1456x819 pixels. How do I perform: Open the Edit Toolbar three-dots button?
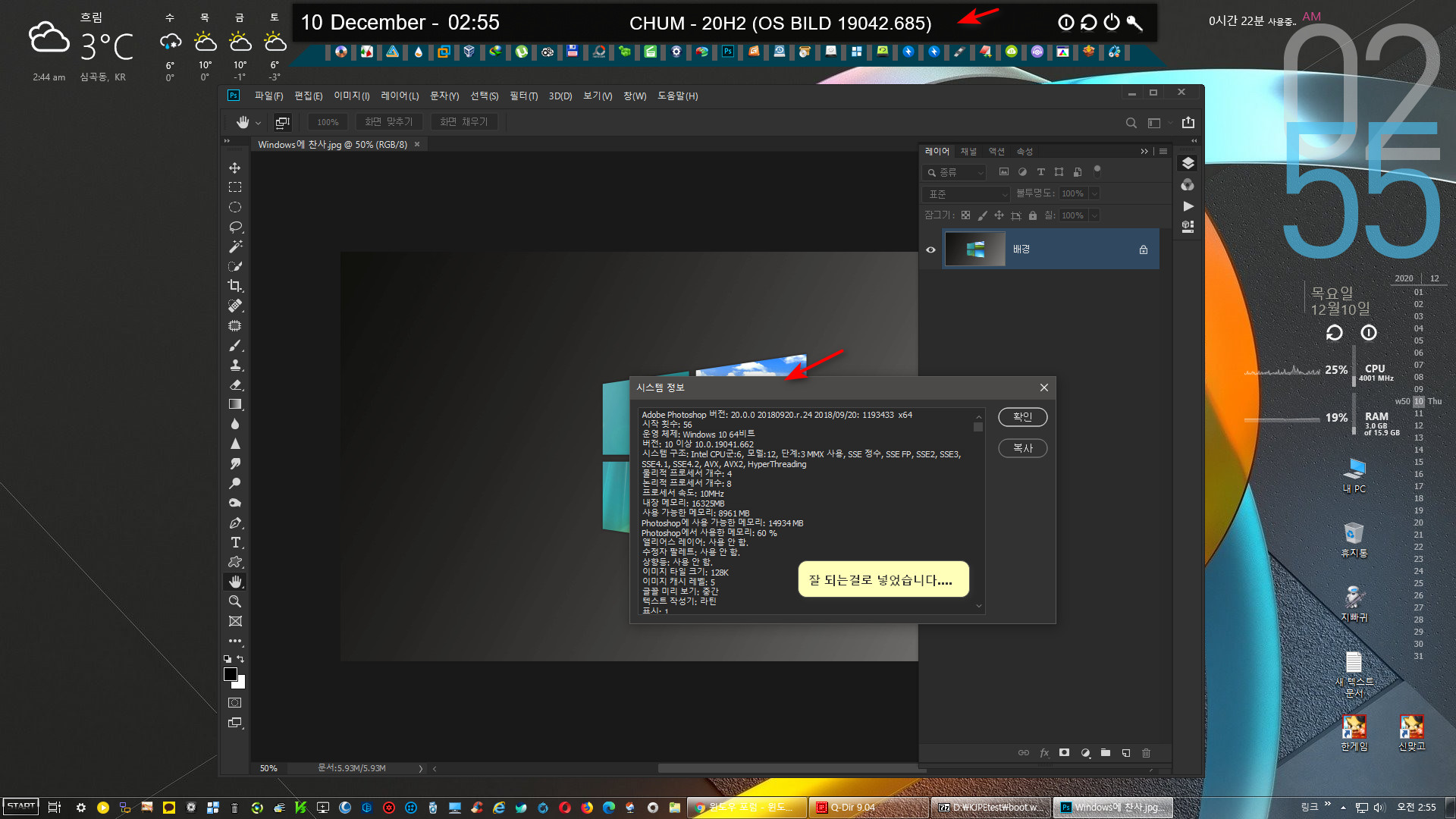235,641
